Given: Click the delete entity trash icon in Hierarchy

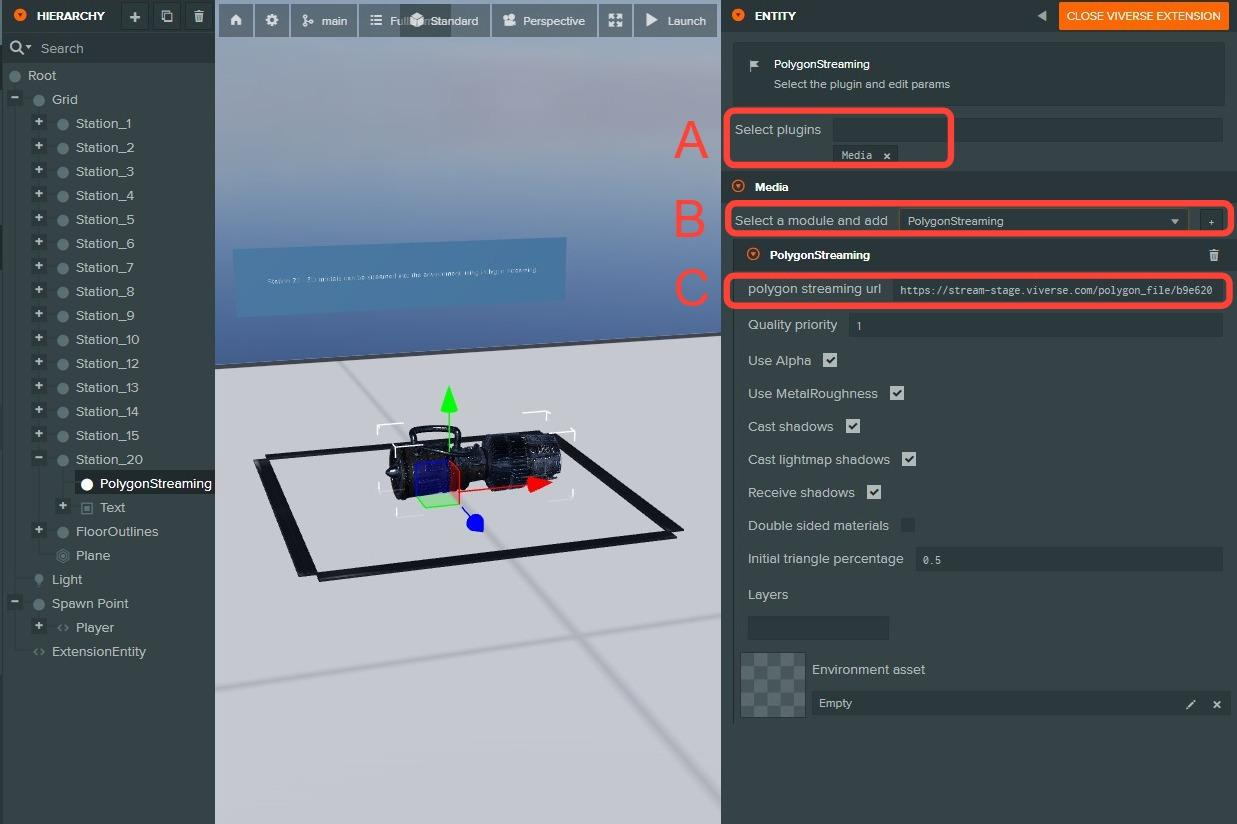Looking at the screenshot, I should point(199,17).
